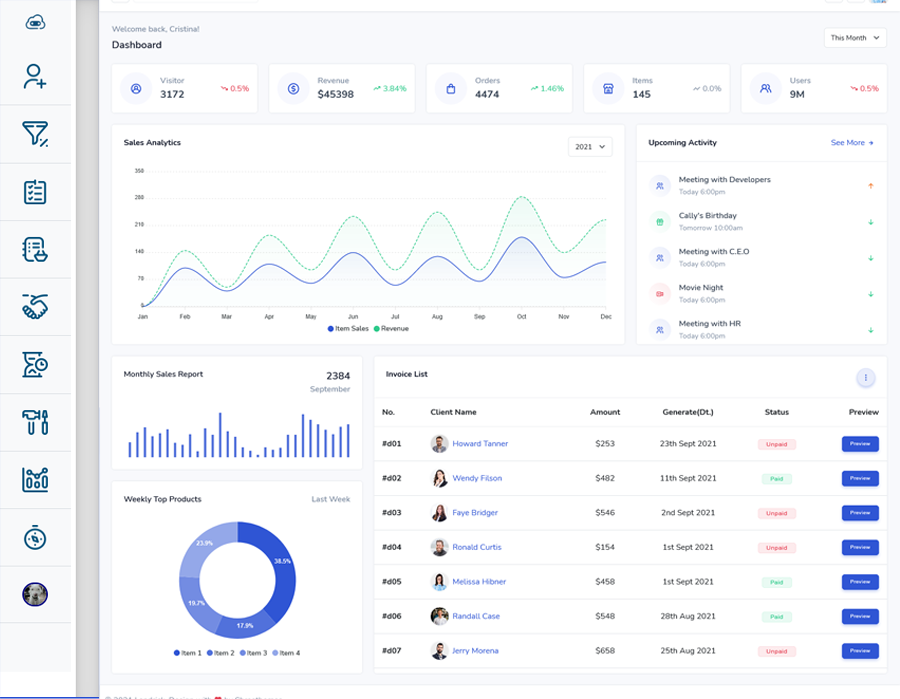Open the hourglass time tracking icon

(35, 365)
